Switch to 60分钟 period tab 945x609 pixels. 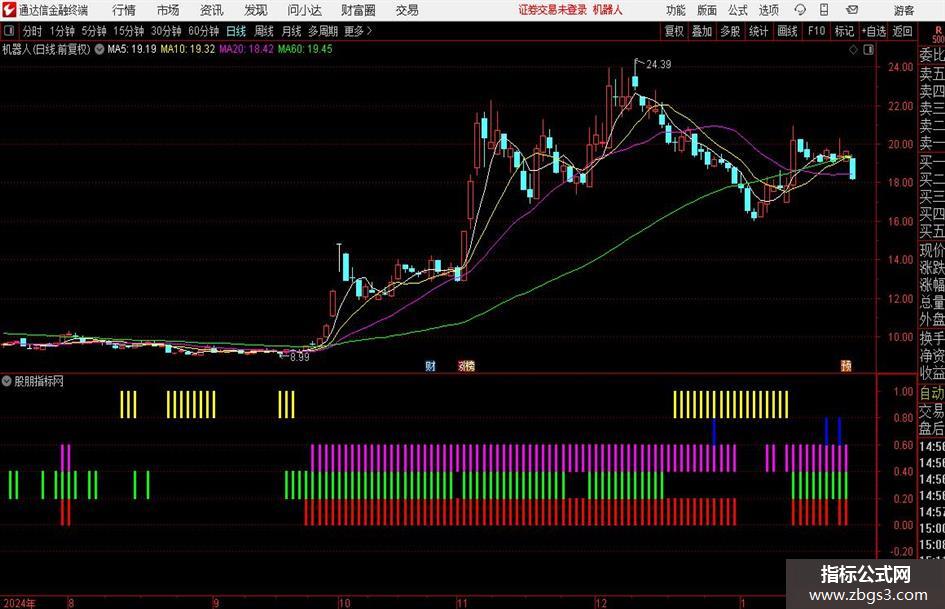pos(203,31)
